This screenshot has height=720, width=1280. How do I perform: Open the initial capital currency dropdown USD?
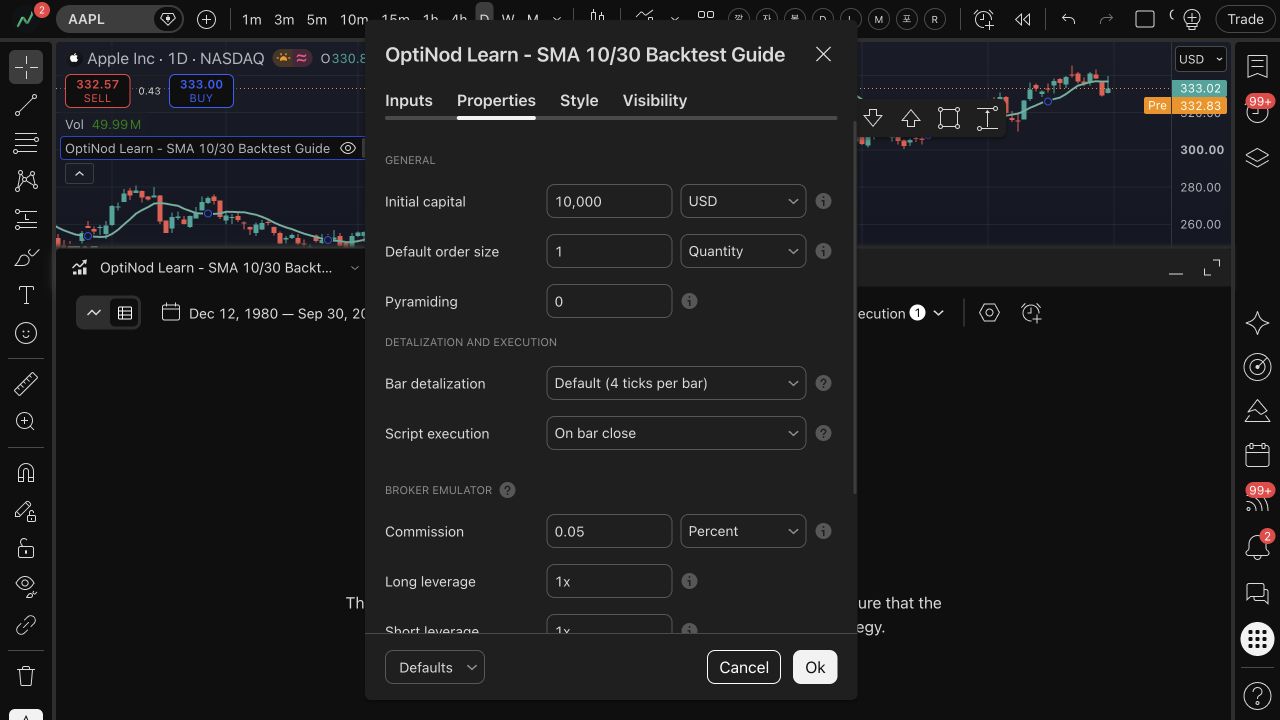[x=743, y=201]
